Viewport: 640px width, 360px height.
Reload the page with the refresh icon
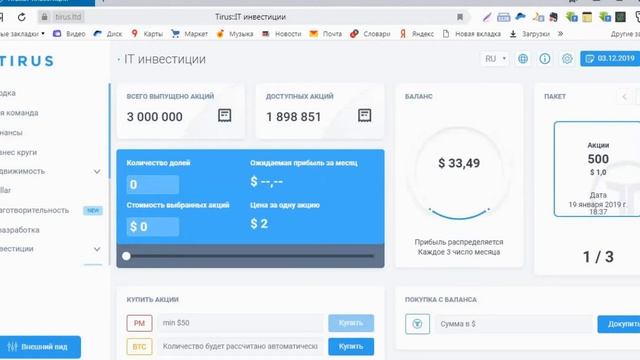pos(22,17)
